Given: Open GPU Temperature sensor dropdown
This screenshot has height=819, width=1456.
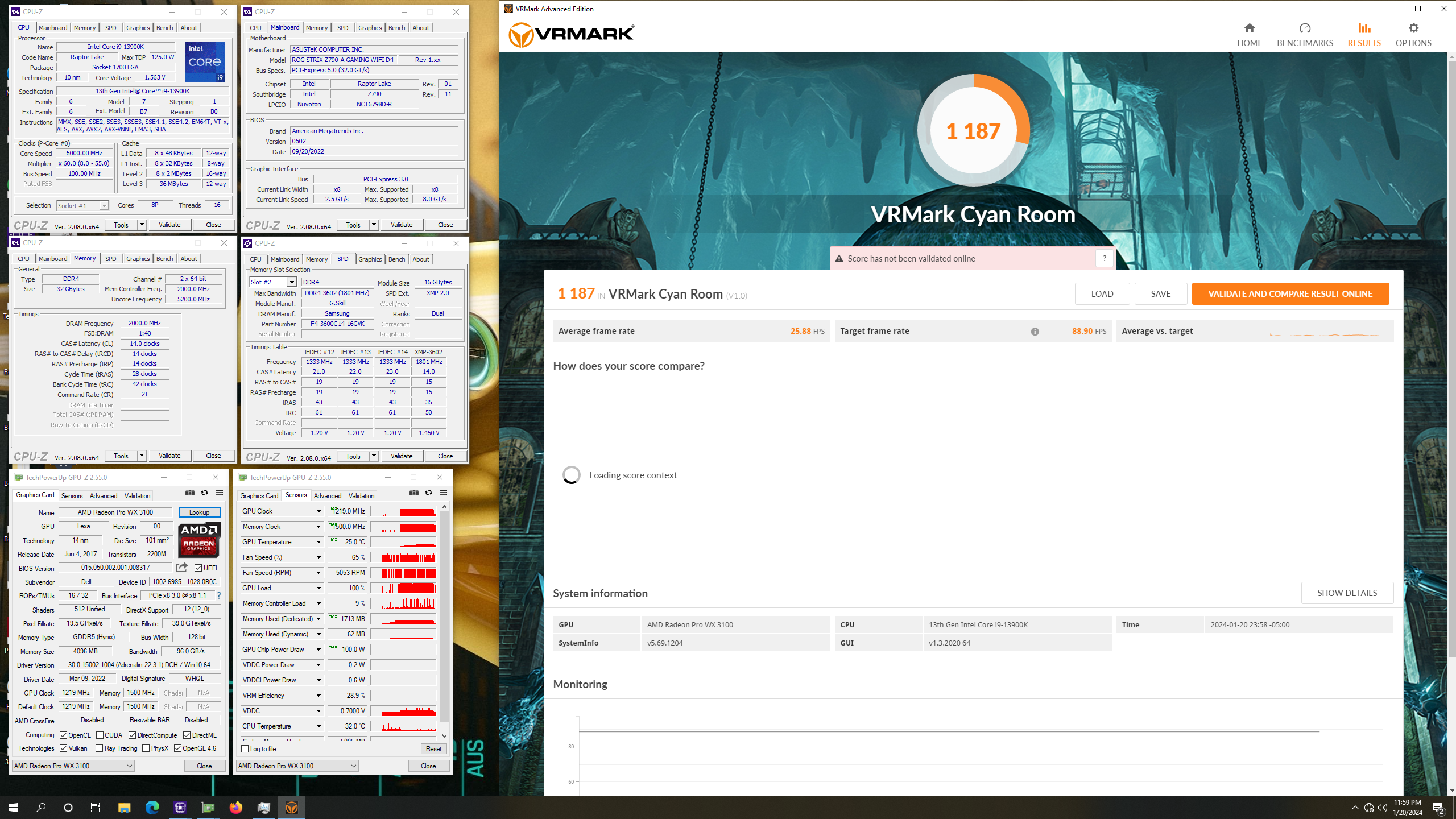Looking at the screenshot, I should click(318, 542).
